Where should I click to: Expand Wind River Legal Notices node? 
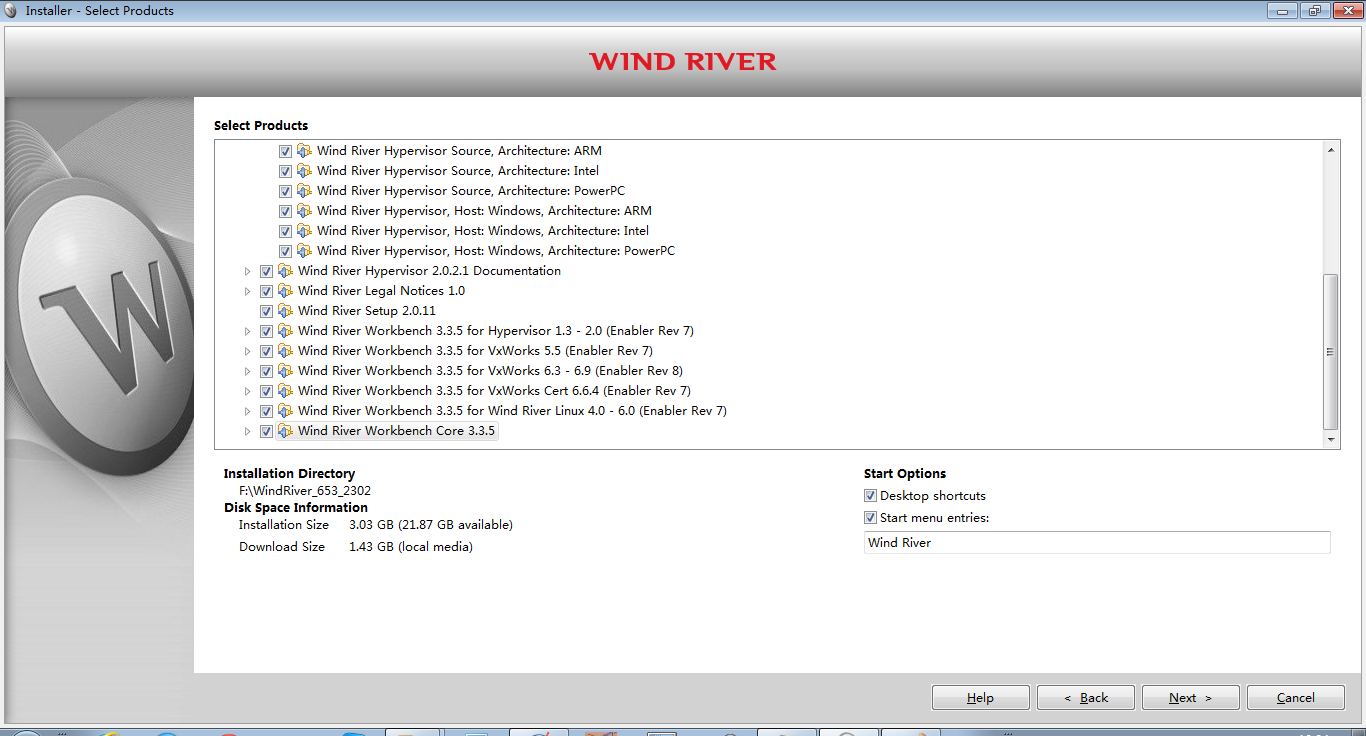tap(248, 291)
